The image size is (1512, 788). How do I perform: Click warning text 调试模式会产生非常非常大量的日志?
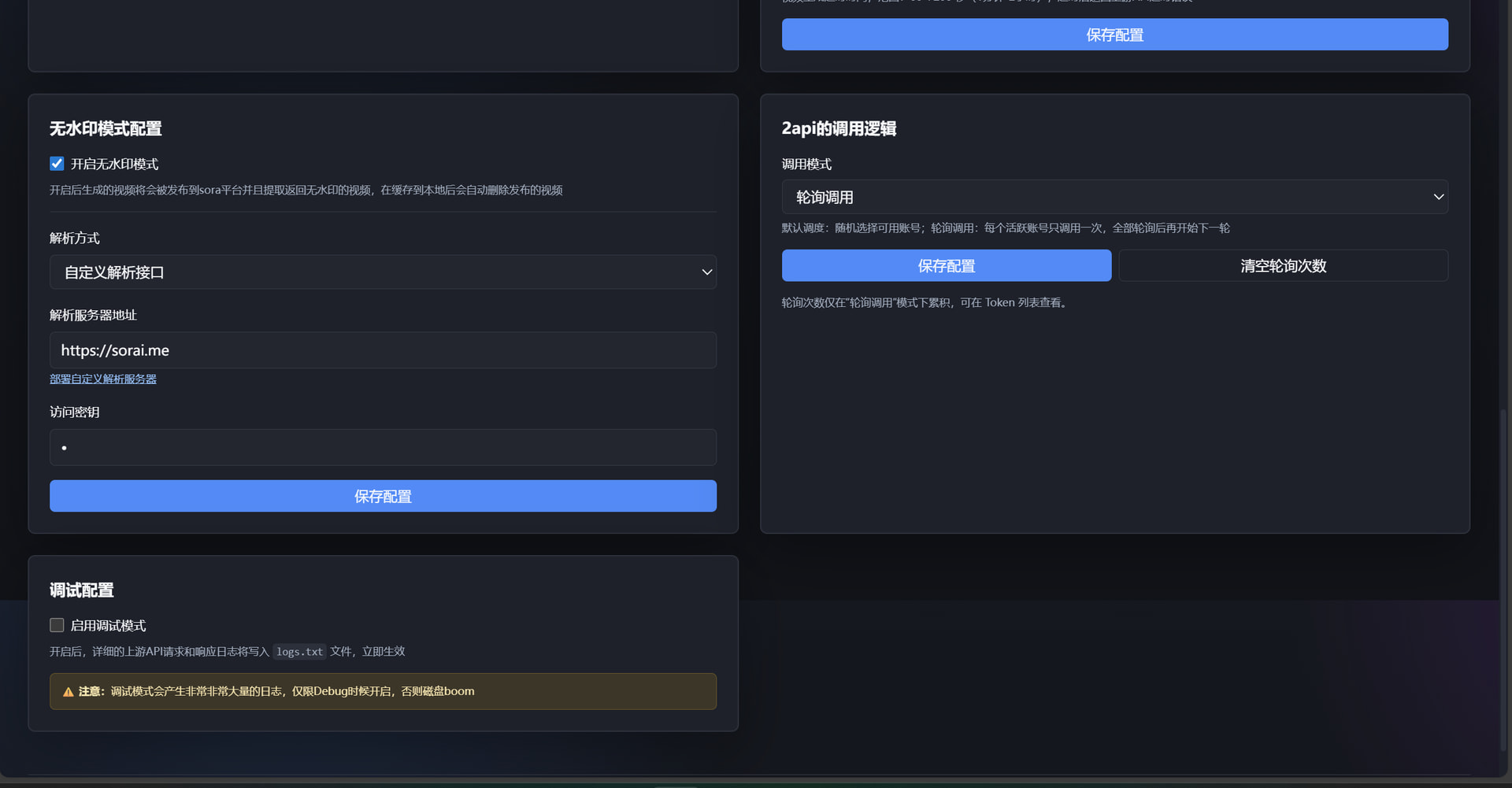tap(196, 691)
